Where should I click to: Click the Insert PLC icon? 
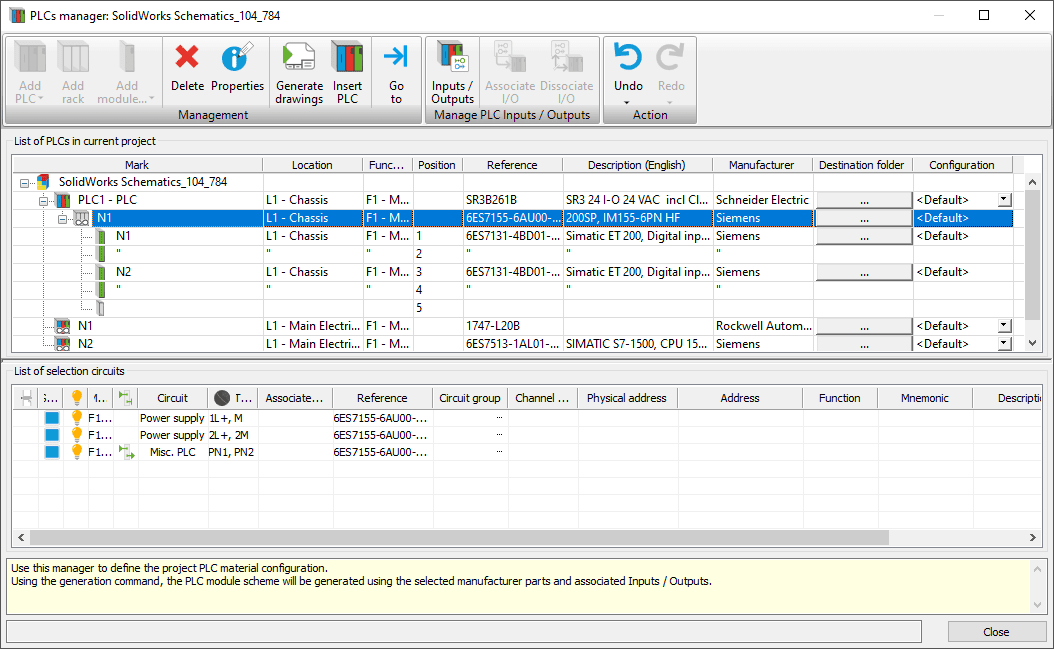click(x=347, y=57)
